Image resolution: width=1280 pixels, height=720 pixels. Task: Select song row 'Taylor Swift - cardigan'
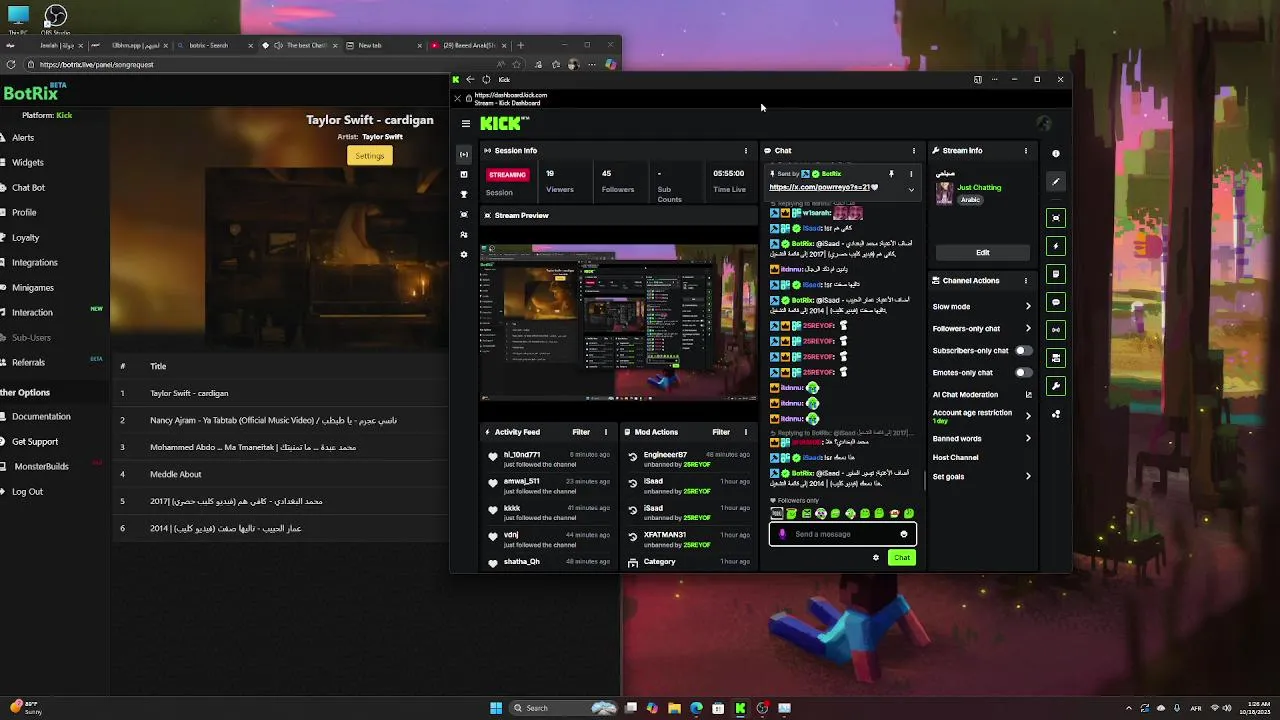tap(280, 393)
